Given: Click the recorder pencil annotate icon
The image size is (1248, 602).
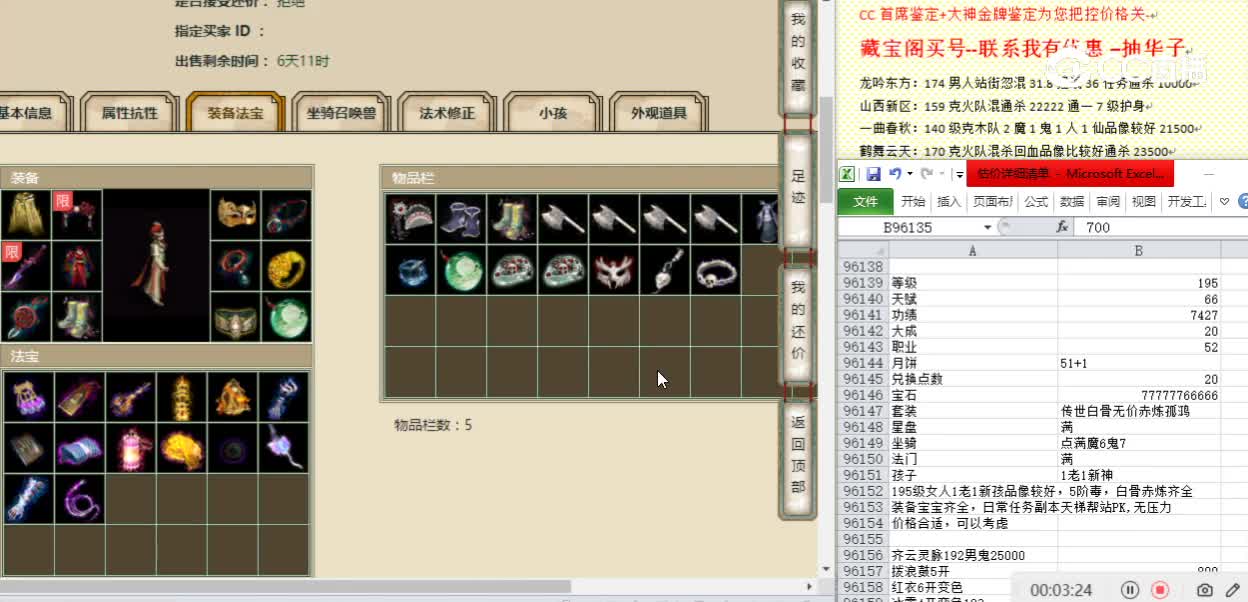Looking at the screenshot, I should click(x=1233, y=590).
